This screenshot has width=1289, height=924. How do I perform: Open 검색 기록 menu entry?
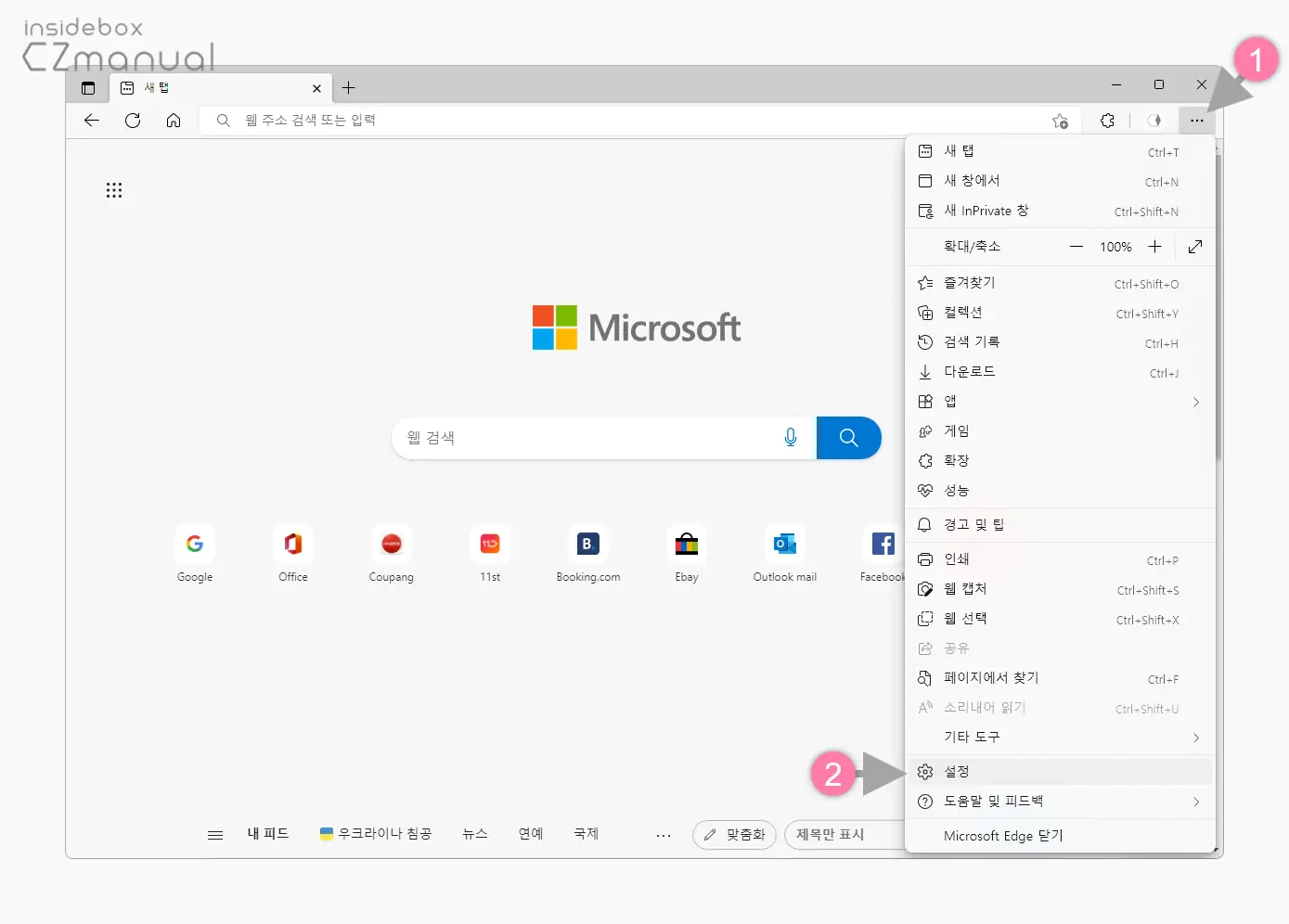coord(1060,342)
